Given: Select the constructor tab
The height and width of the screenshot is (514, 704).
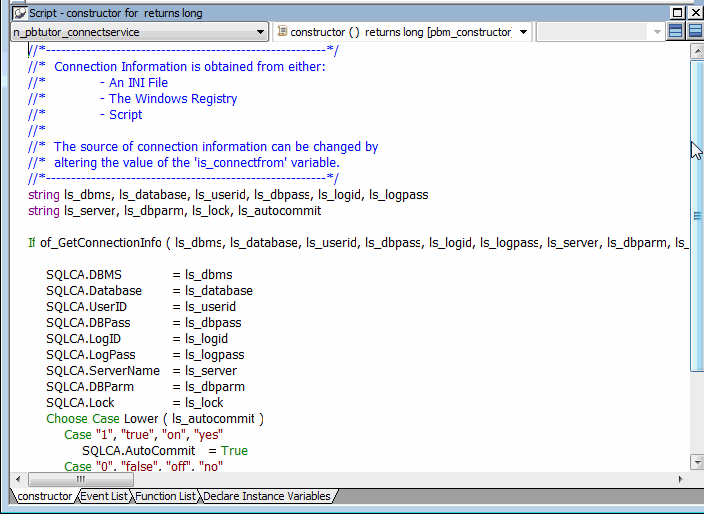Looking at the screenshot, I should [x=44, y=496].
